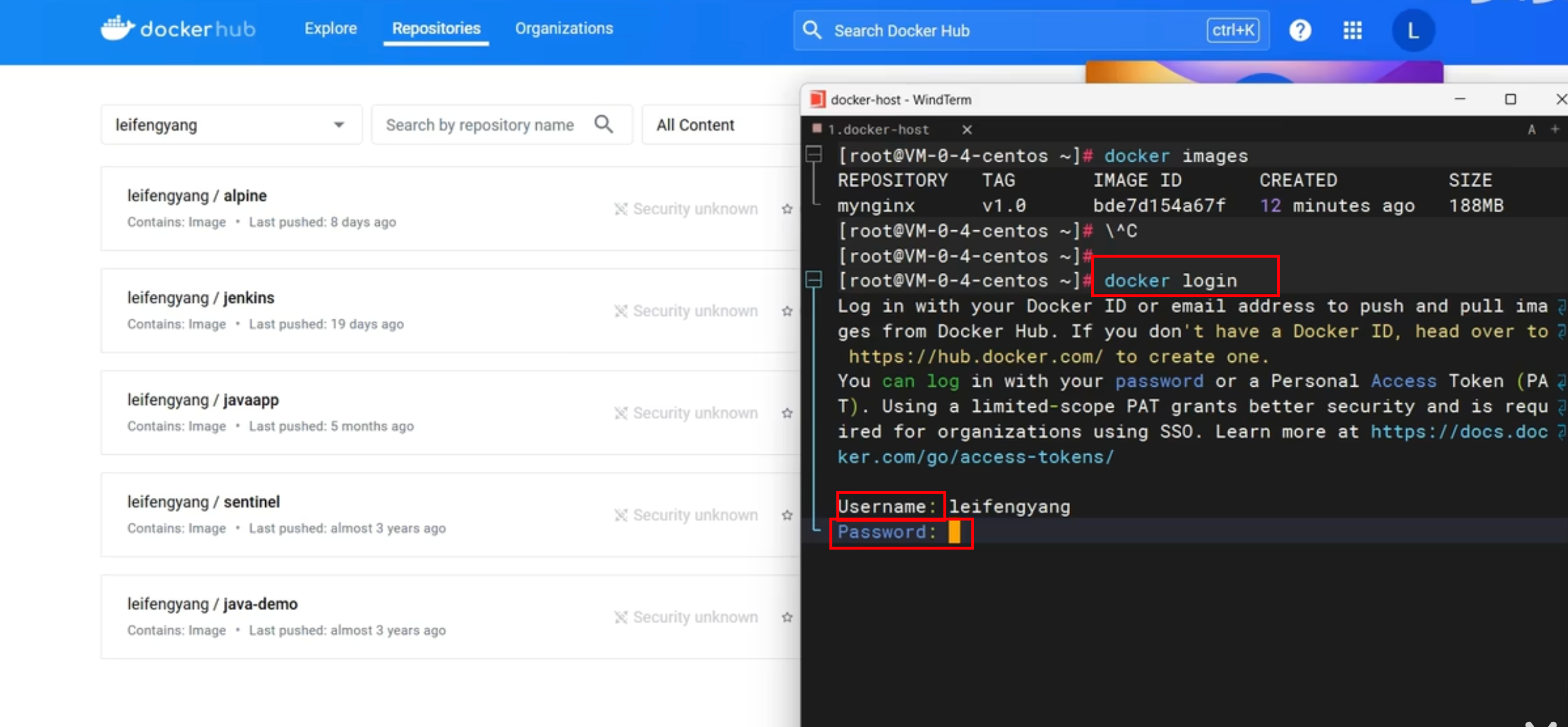Click the WindTerm app icon in title bar
Screen dimensions: 1568x727
pyautogui.click(x=817, y=99)
